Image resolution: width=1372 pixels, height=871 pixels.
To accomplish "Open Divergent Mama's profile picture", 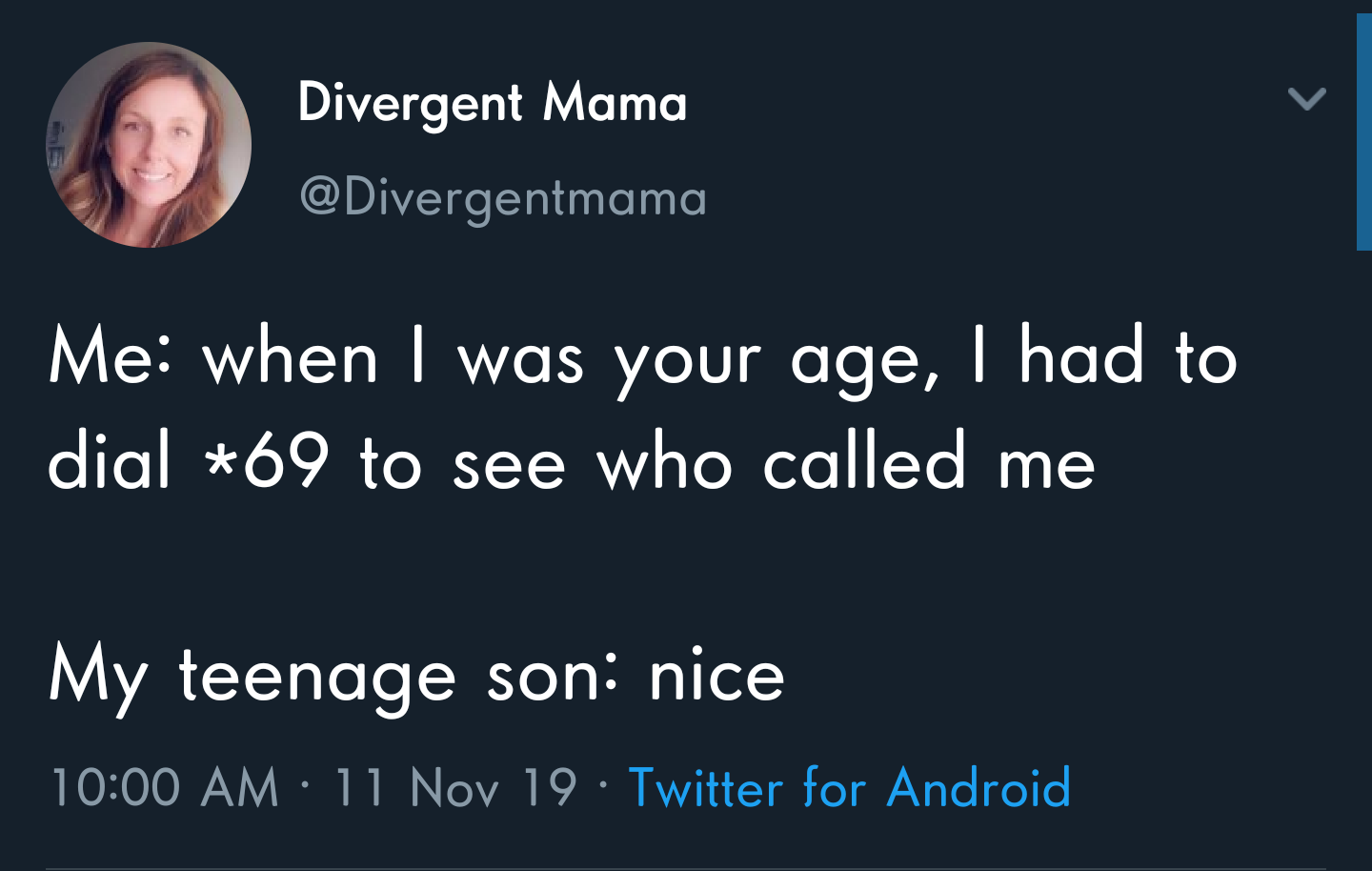I will tap(149, 145).
